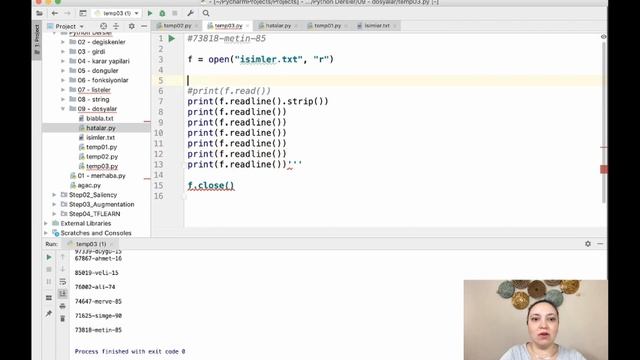
Task: Navigate forward with the right arrow icon
Action: click(x=67, y=13)
